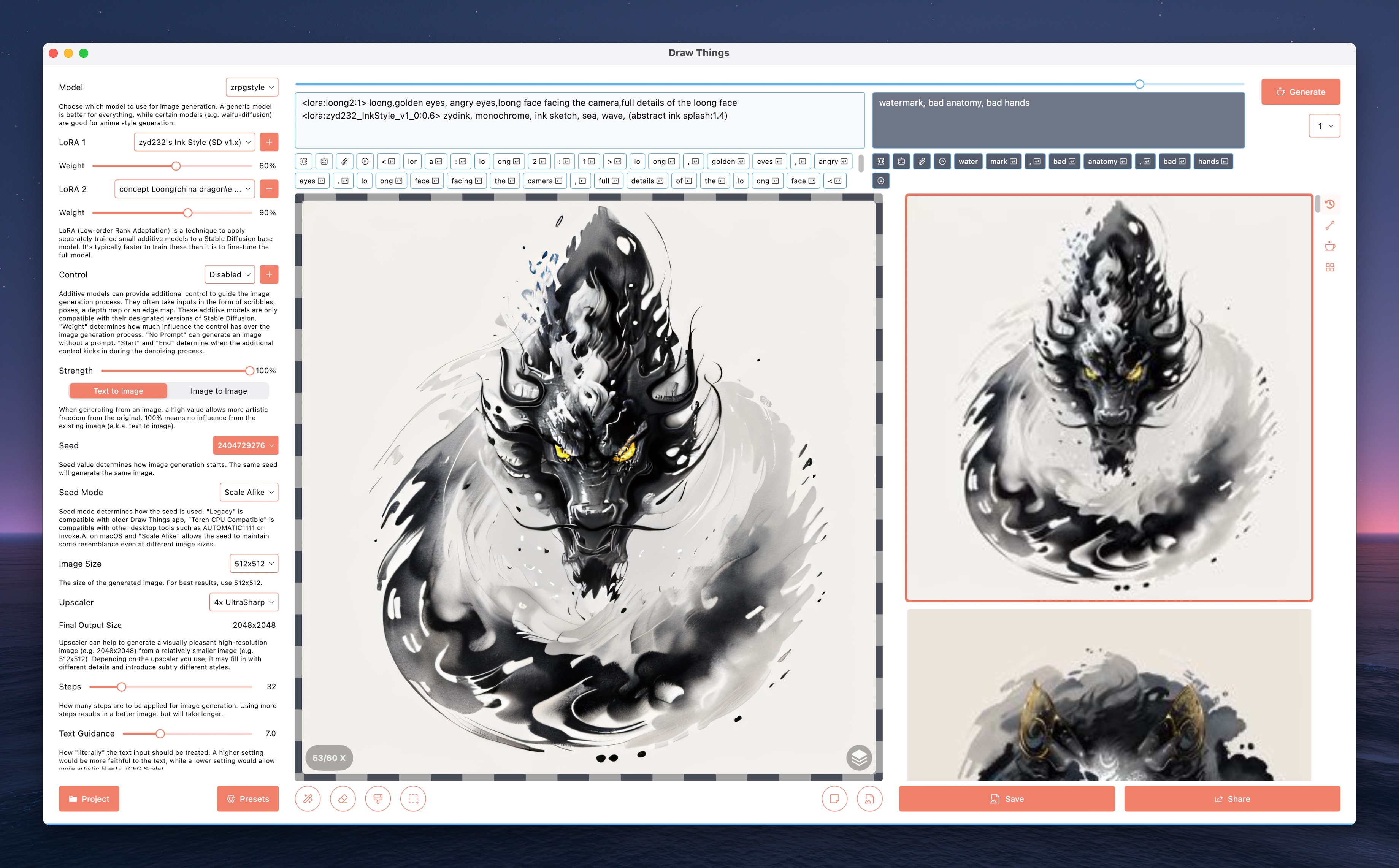Viewport: 1399px width, 868px height.
Task: Open the Seed Mode Scale Alike dropdown
Action: click(x=249, y=492)
